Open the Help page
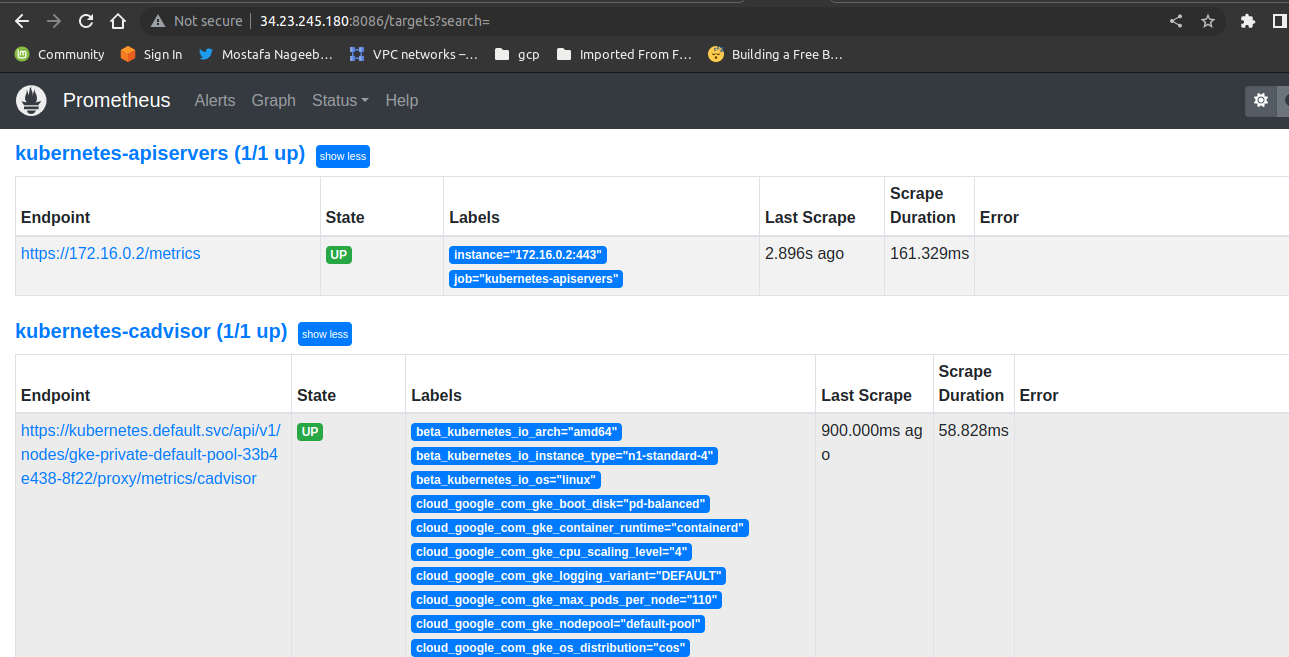1289x657 pixels. click(402, 101)
